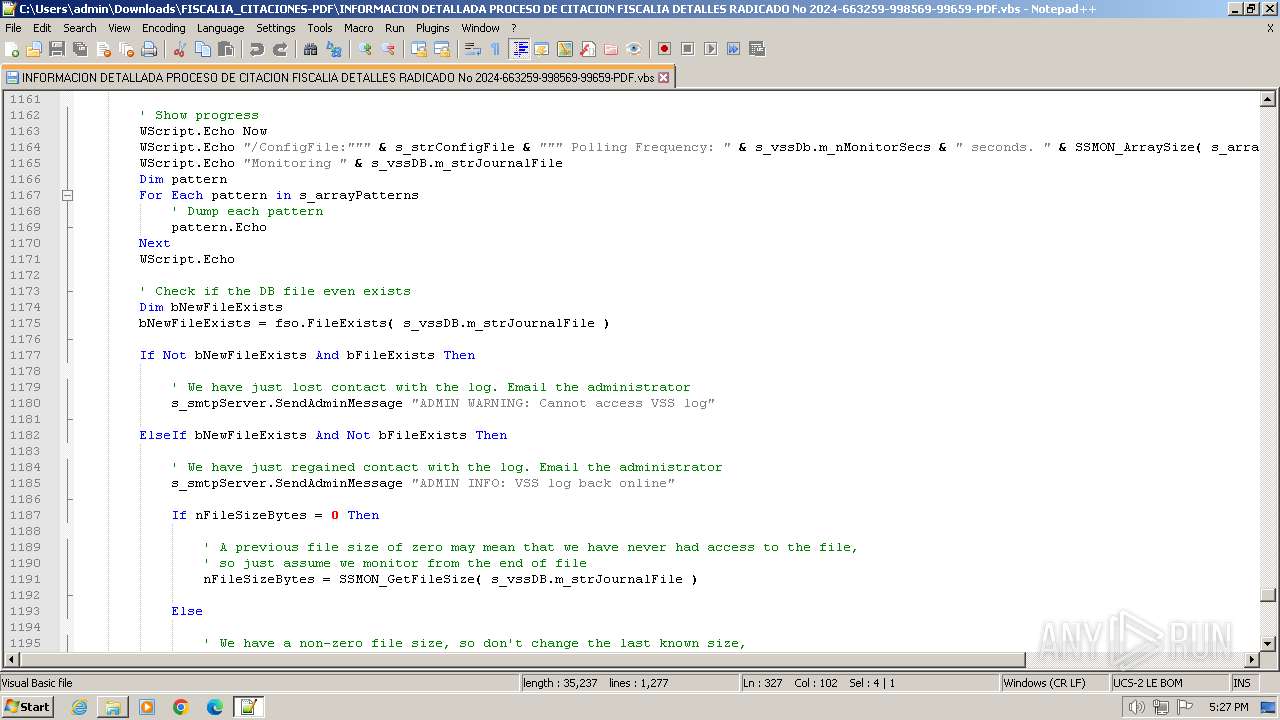Viewport: 1280px width, 720px height.
Task: Open the Language menu
Action: click(x=220, y=28)
